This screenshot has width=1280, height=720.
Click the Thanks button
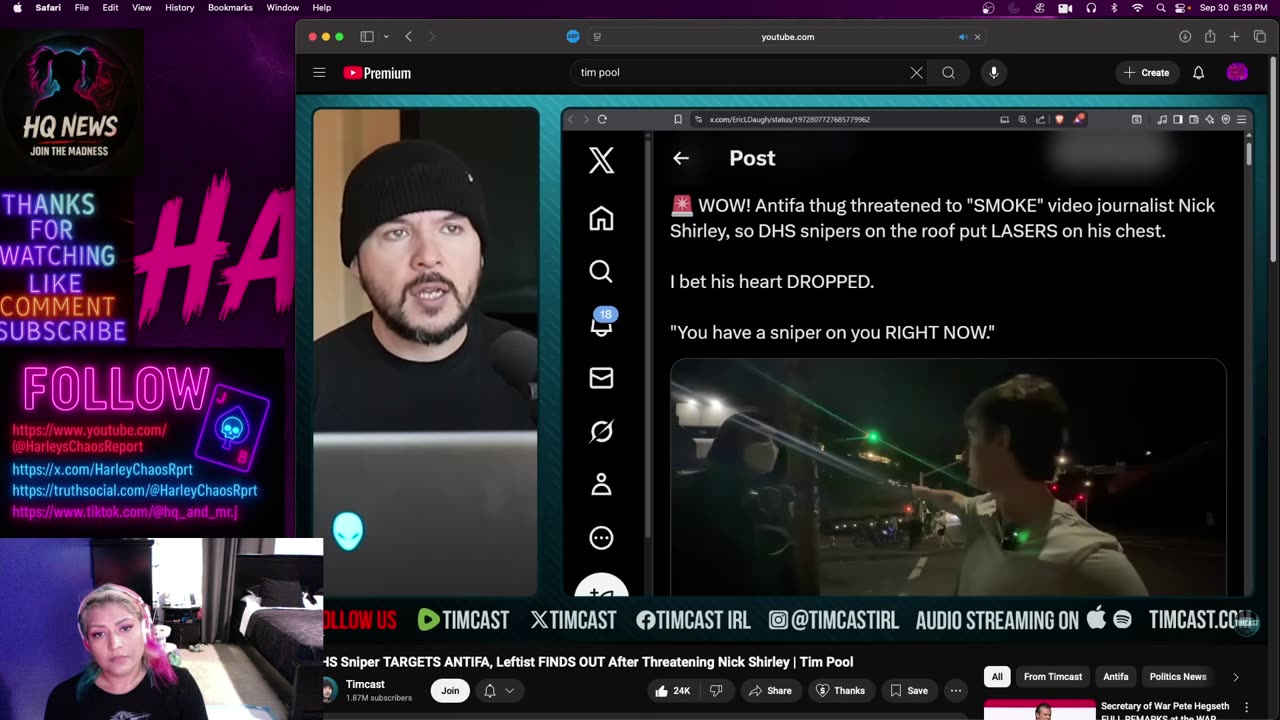click(x=841, y=690)
